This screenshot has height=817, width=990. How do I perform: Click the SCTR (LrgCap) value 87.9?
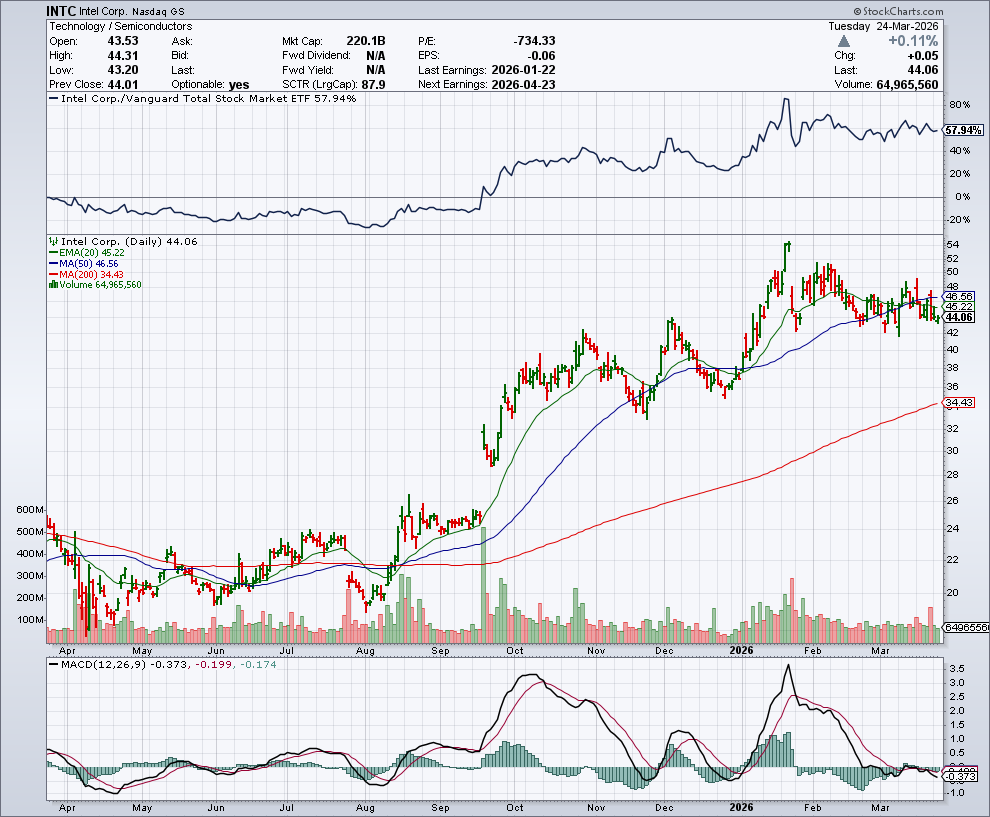click(x=373, y=85)
